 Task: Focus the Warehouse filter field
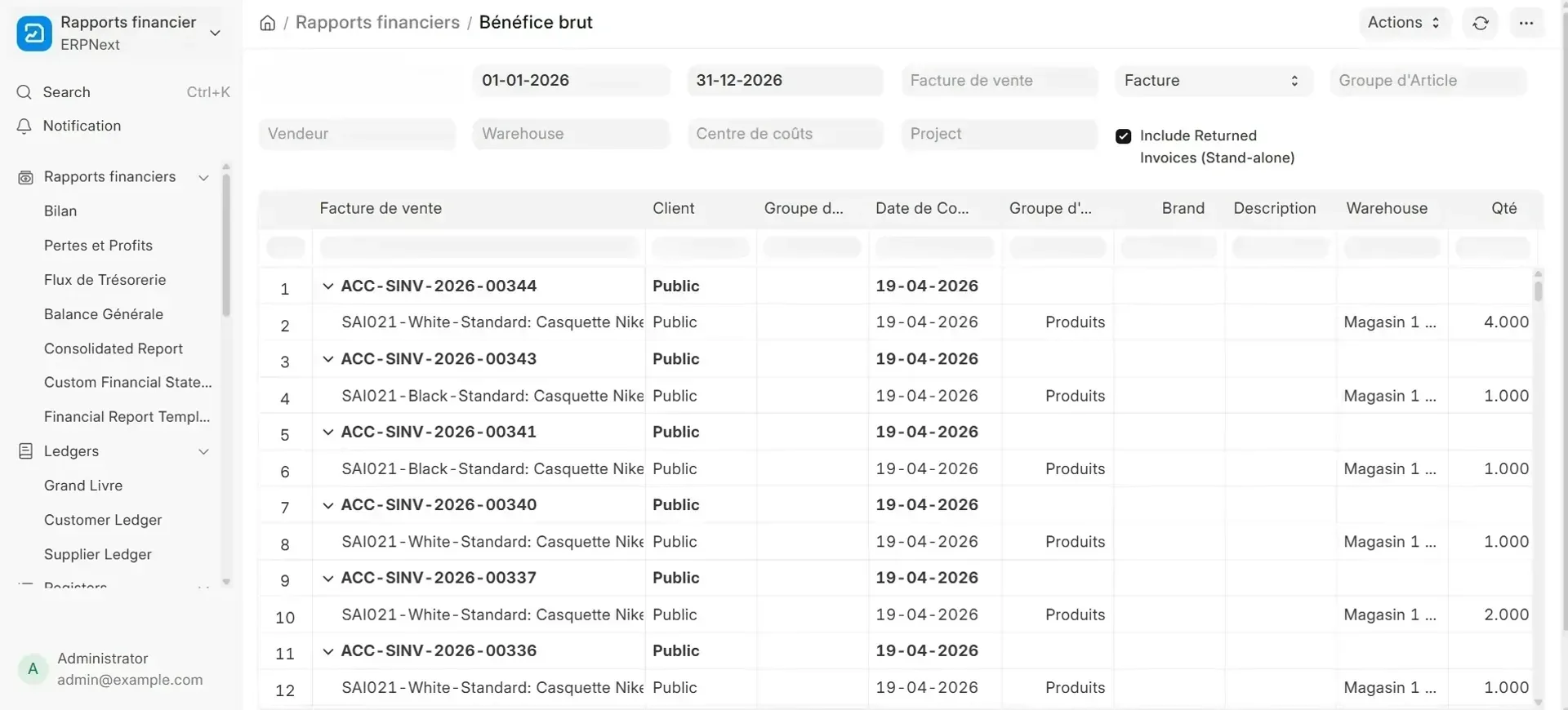tap(571, 134)
